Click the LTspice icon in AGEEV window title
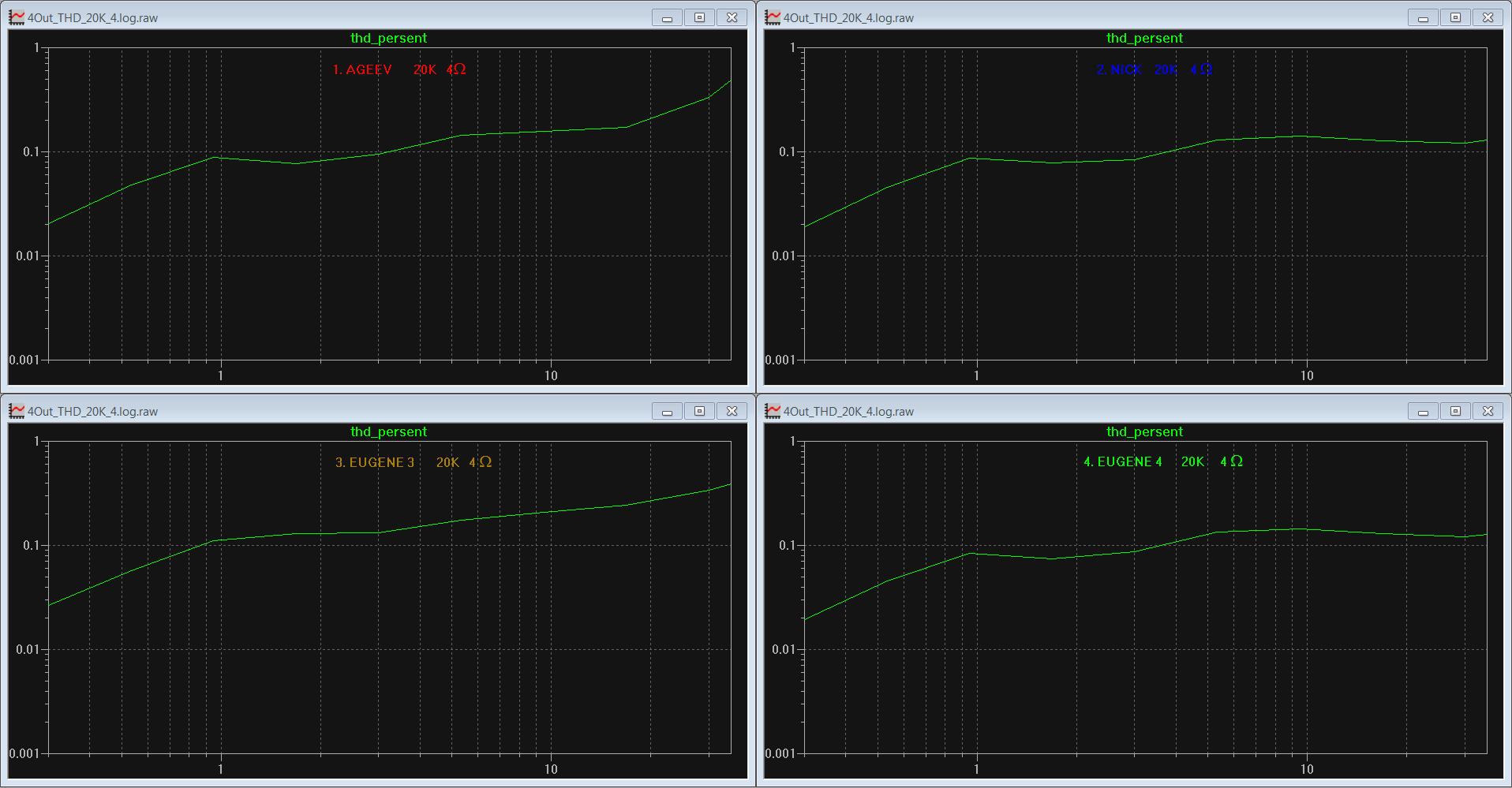 17,17
